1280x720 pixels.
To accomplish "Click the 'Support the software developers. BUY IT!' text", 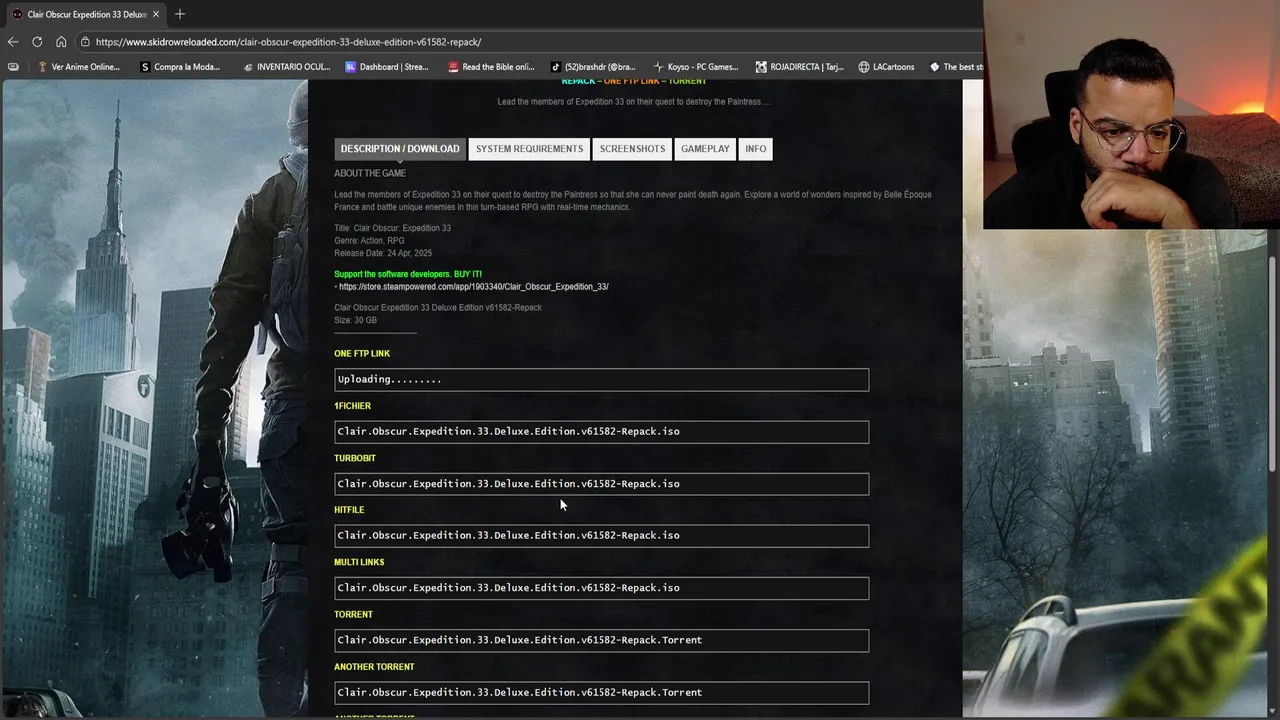I will [408, 274].
